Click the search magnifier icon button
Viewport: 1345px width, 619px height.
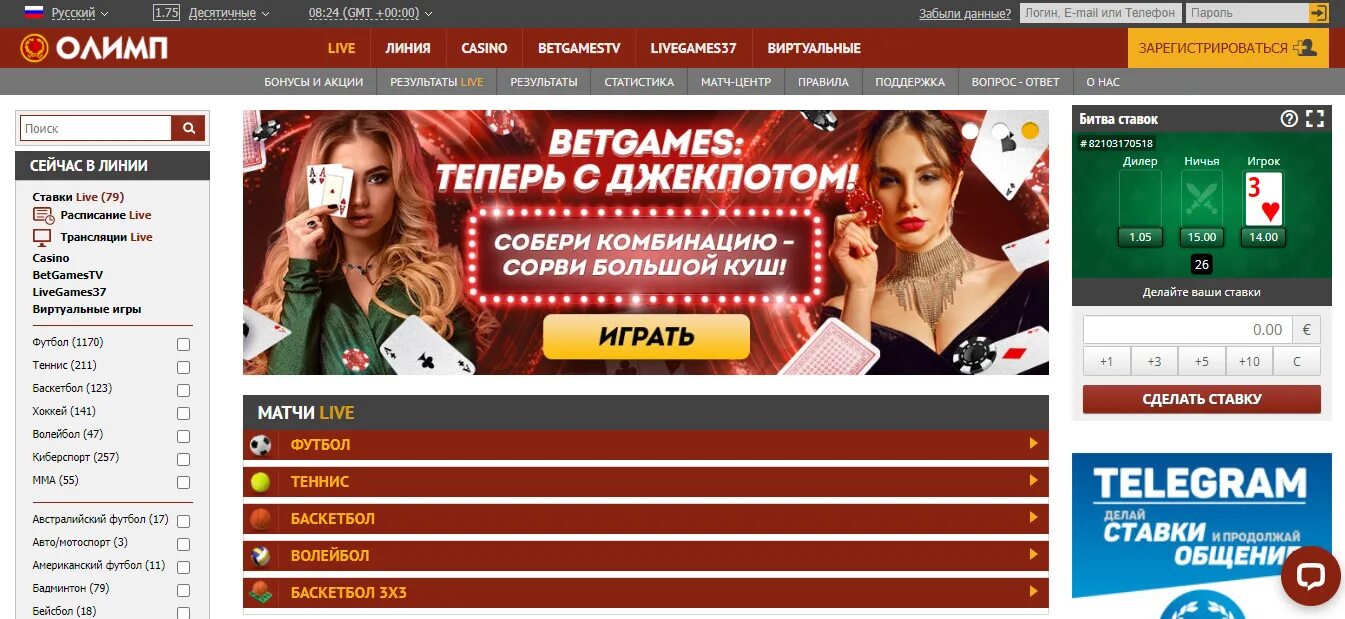click(x=188, y=128)
